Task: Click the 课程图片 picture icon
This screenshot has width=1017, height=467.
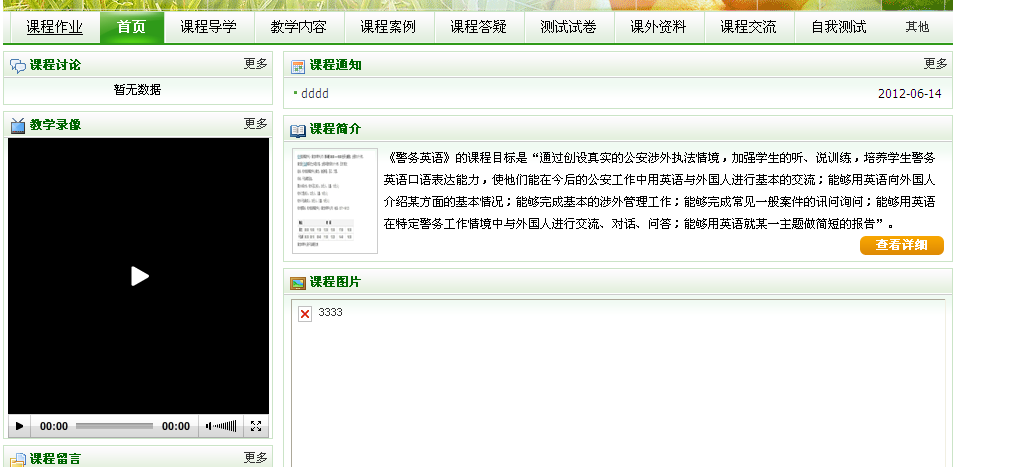Action: [x=297, y=283]
